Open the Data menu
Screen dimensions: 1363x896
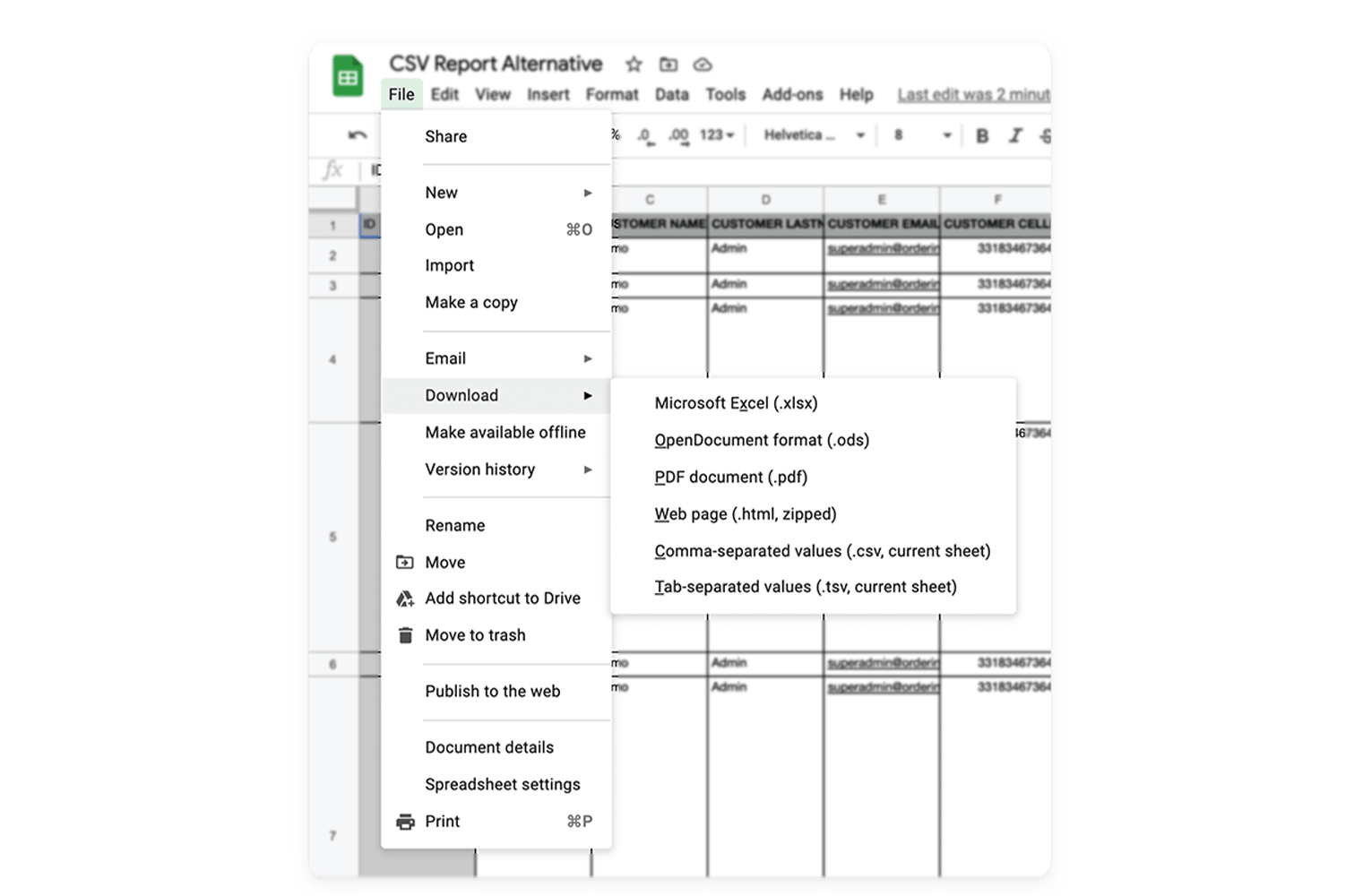(672, 94)
